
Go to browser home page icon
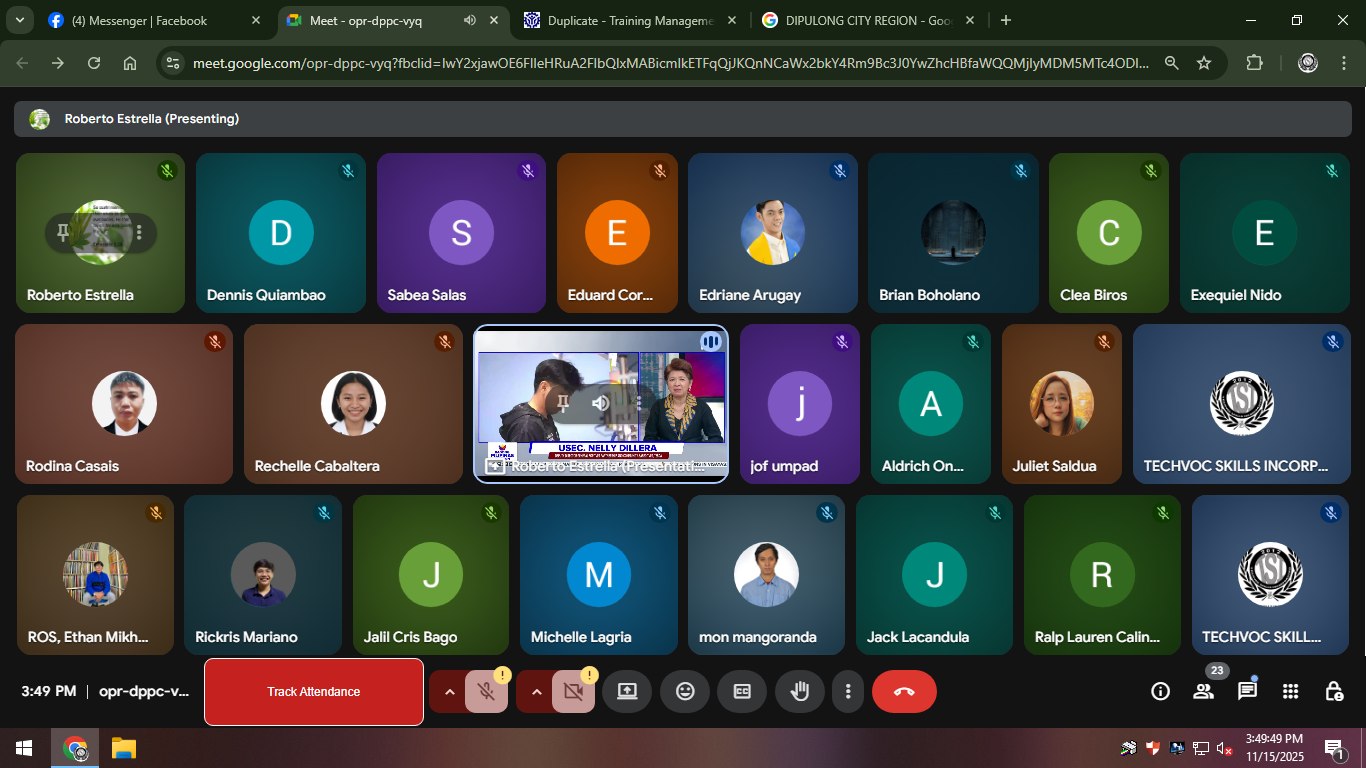(130, 63)
